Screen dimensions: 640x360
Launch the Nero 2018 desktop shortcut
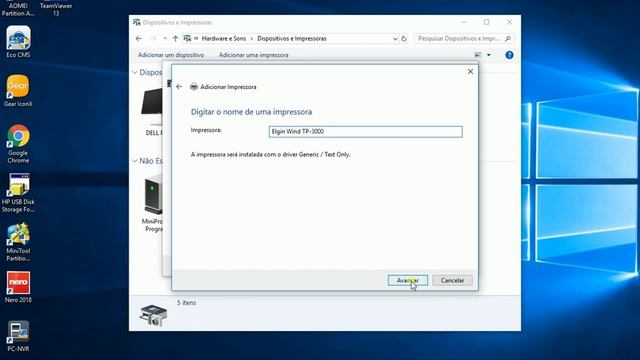[x=18, y=287]
